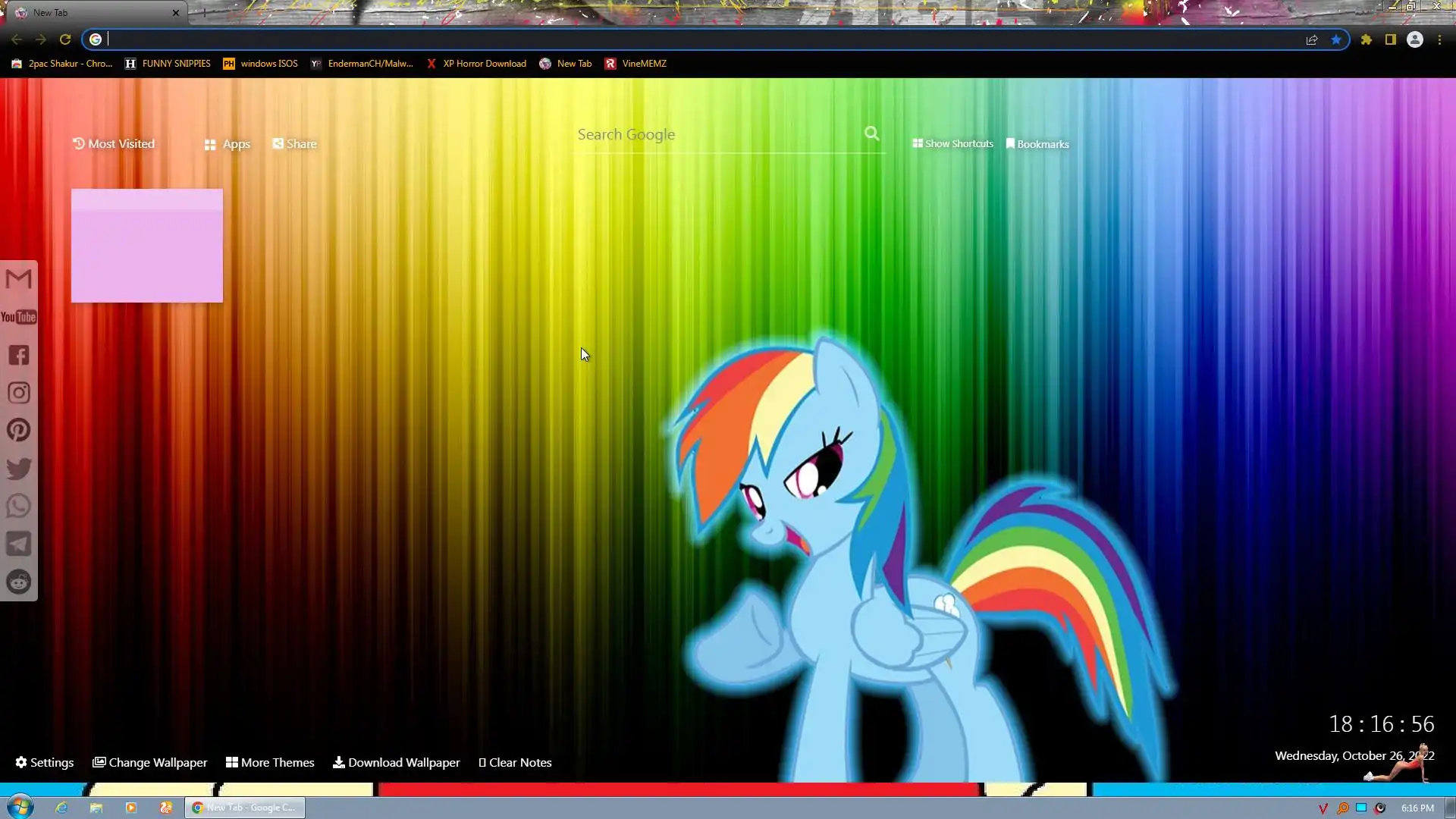
Task: Click the Reddit sidebar icon
Action: [x=19, y=582]
